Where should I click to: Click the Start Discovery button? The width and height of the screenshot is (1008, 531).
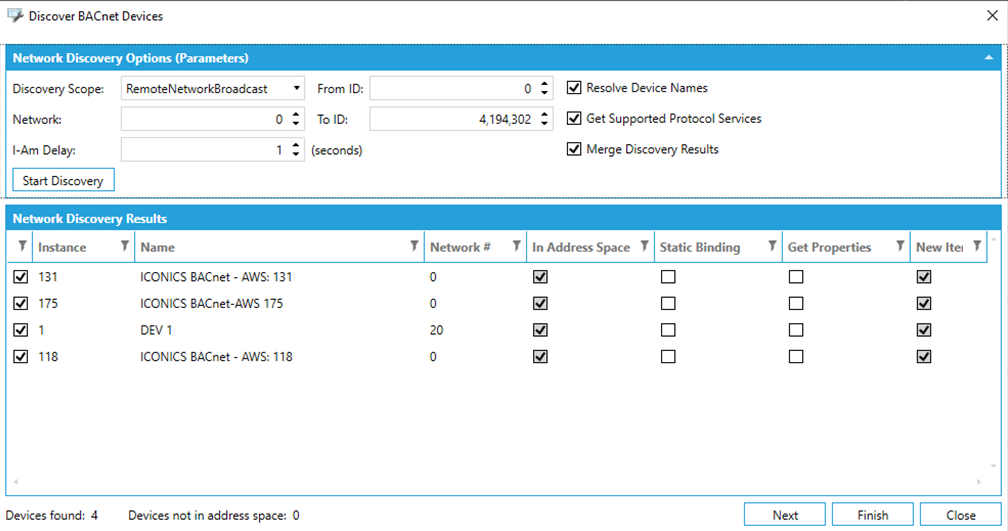point(63,181)
